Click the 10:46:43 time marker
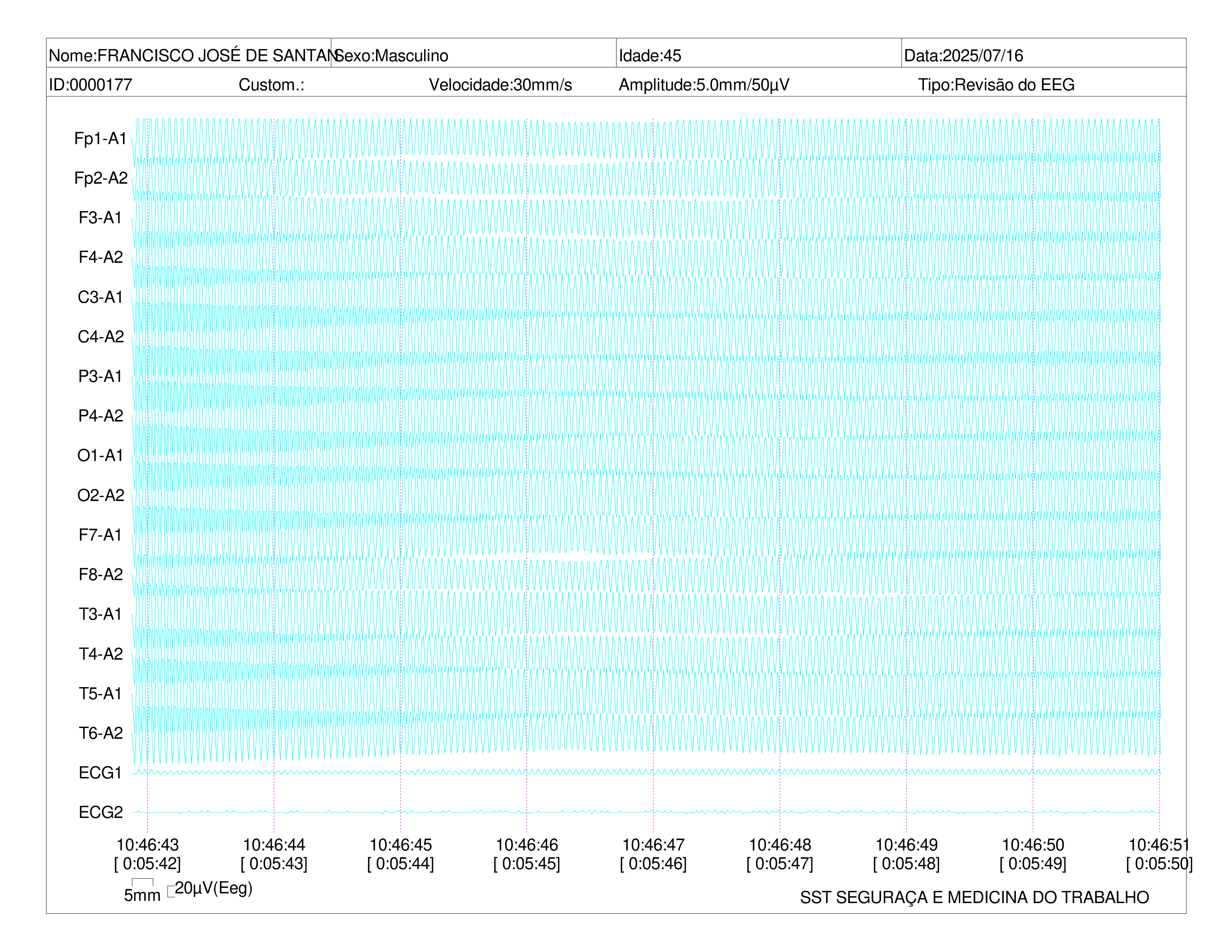 click(148, 845)
